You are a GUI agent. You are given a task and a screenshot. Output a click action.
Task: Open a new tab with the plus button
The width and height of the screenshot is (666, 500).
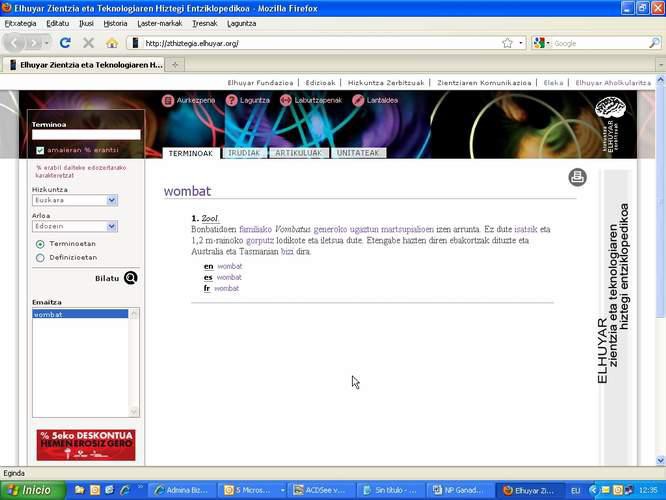(175, 65)
